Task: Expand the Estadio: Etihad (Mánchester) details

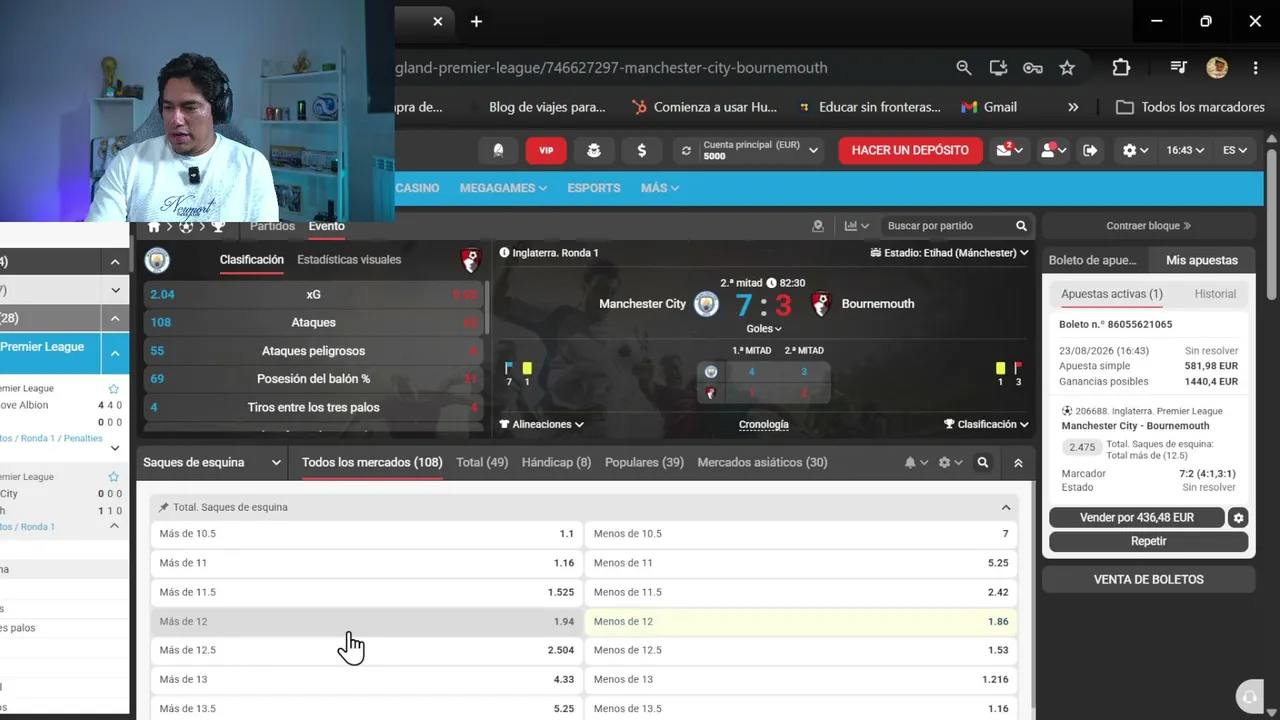Action: click(950, 253)
